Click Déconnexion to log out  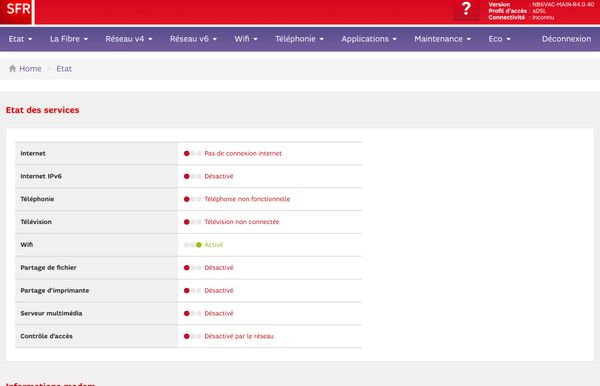566,39
